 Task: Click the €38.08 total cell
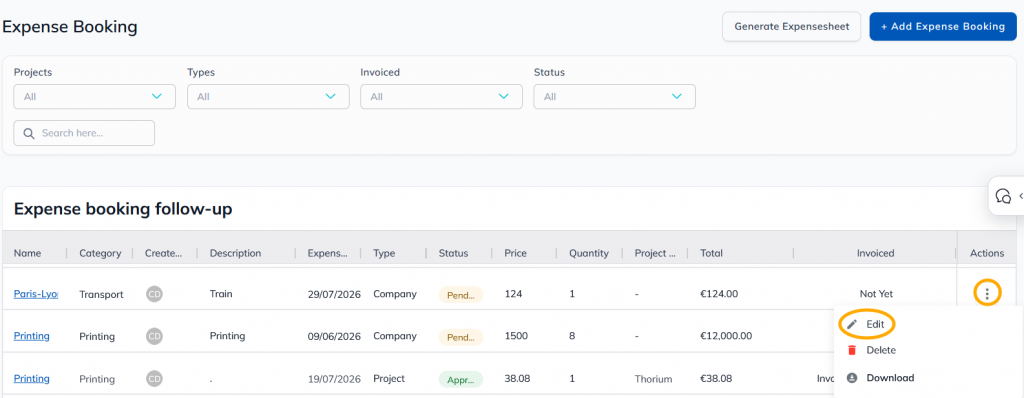[716, 378]
